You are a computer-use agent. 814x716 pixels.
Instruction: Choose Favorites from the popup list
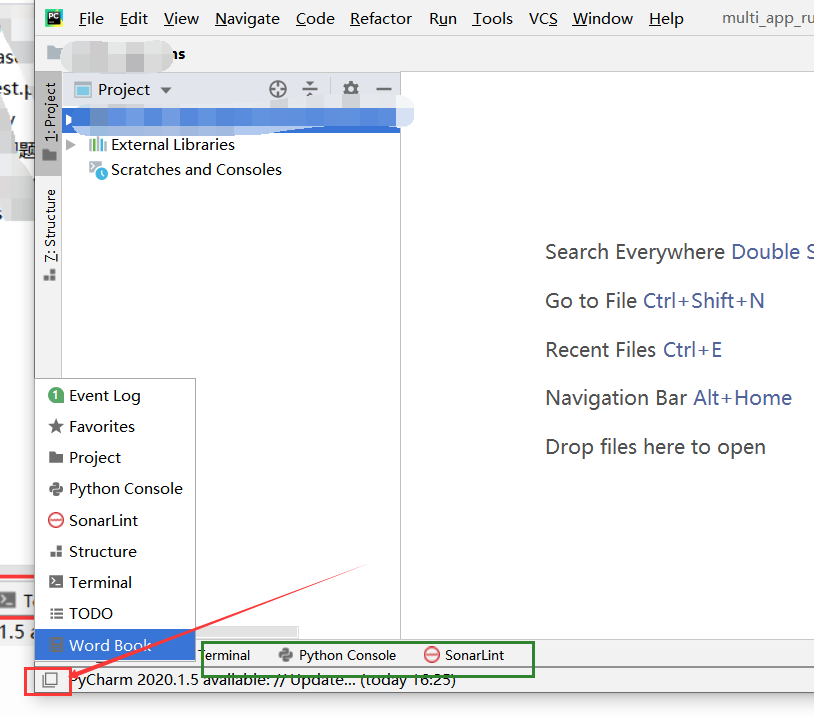(115, 427)
